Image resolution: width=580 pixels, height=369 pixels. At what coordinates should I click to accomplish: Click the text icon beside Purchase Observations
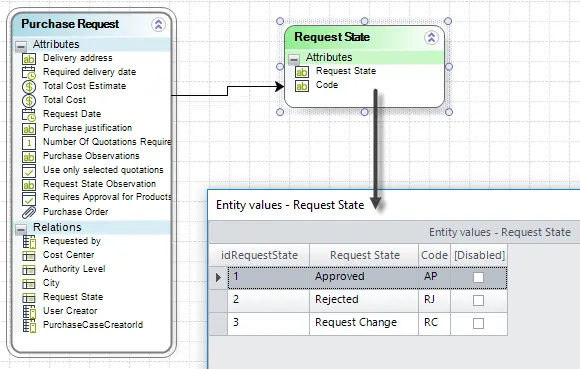coord(29,156)
